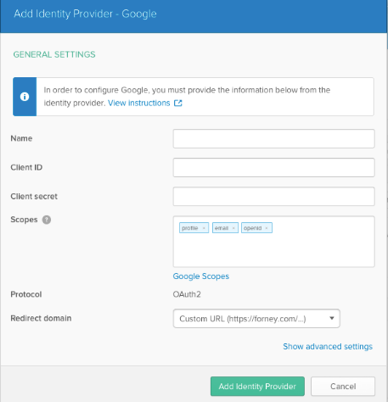The width and height of the screenshot is (388, 402).
Task: Open the external link icon beside View instructions
Action: (178, 103)
